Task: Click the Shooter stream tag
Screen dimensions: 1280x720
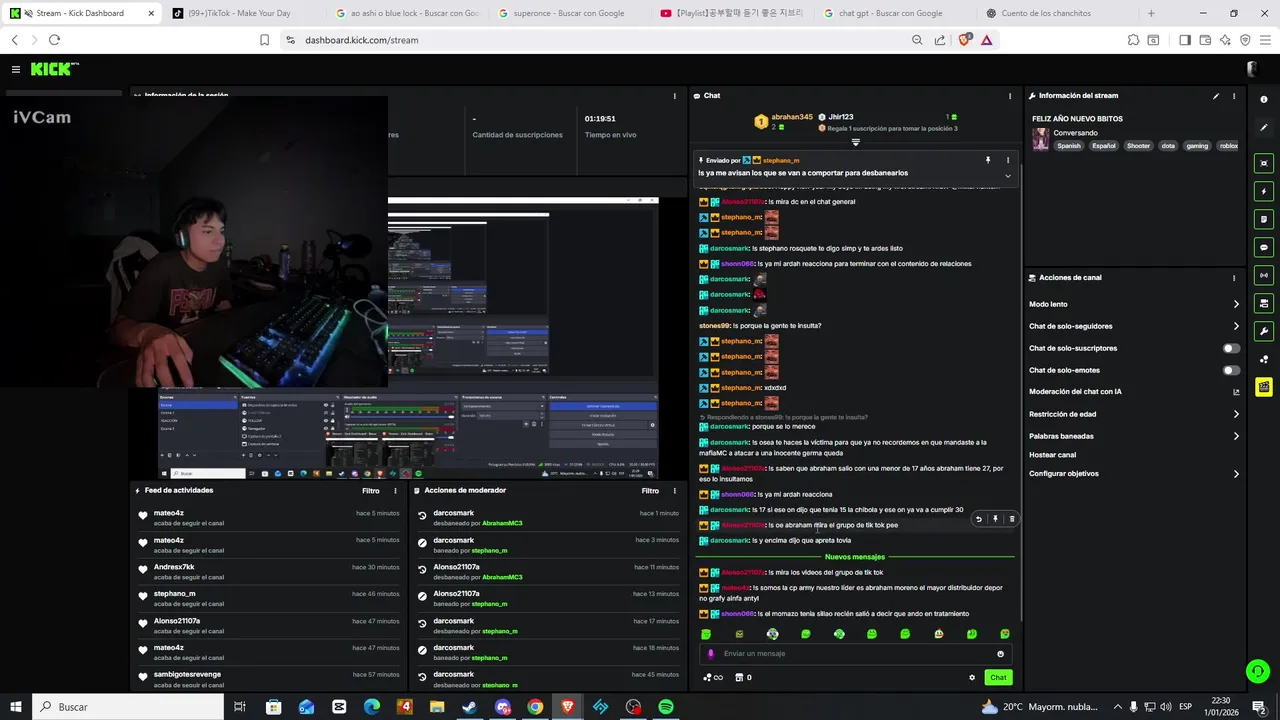Action: [x=1138, y=146]
